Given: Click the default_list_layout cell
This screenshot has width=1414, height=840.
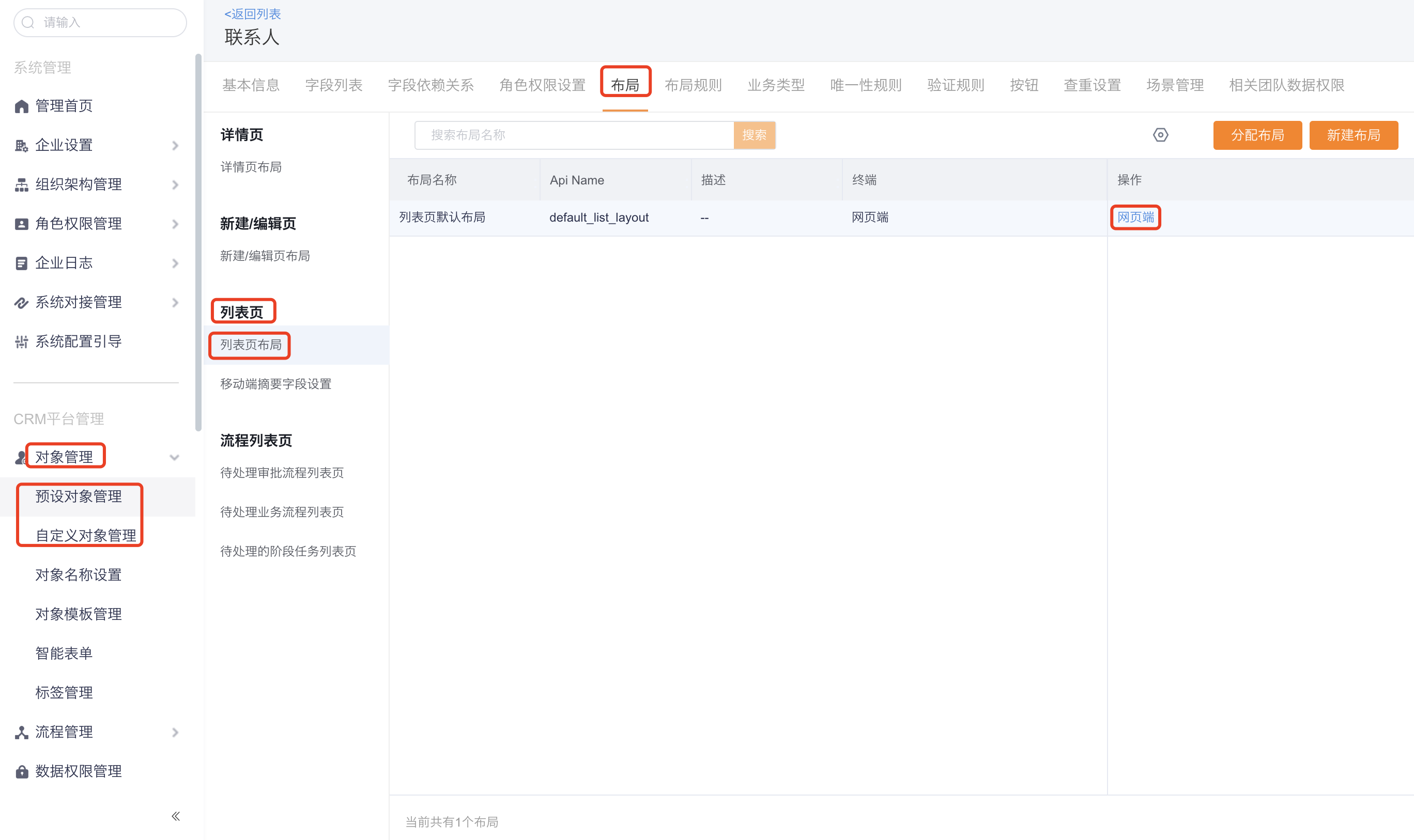Looking at the screenshot, I should [599, 217].
